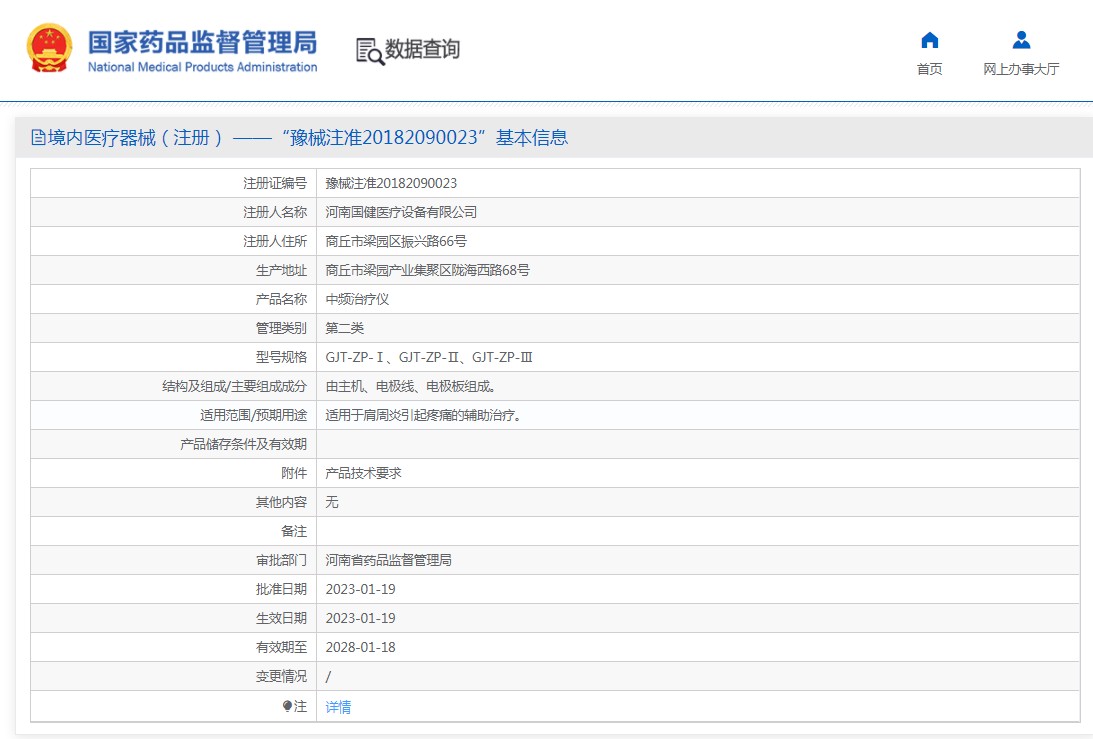
Task: Select registration number value 豫械注准20182090023
Action: (391, 183)
